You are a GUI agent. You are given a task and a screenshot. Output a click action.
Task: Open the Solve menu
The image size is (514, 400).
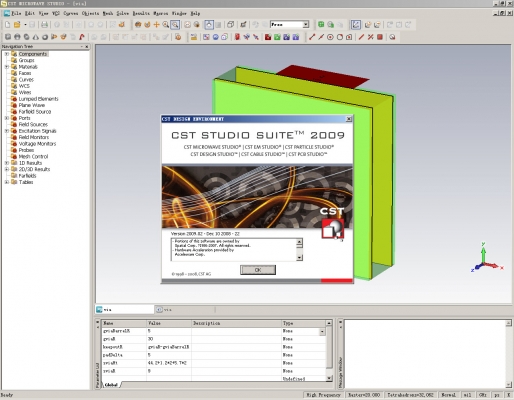[122, 13]
